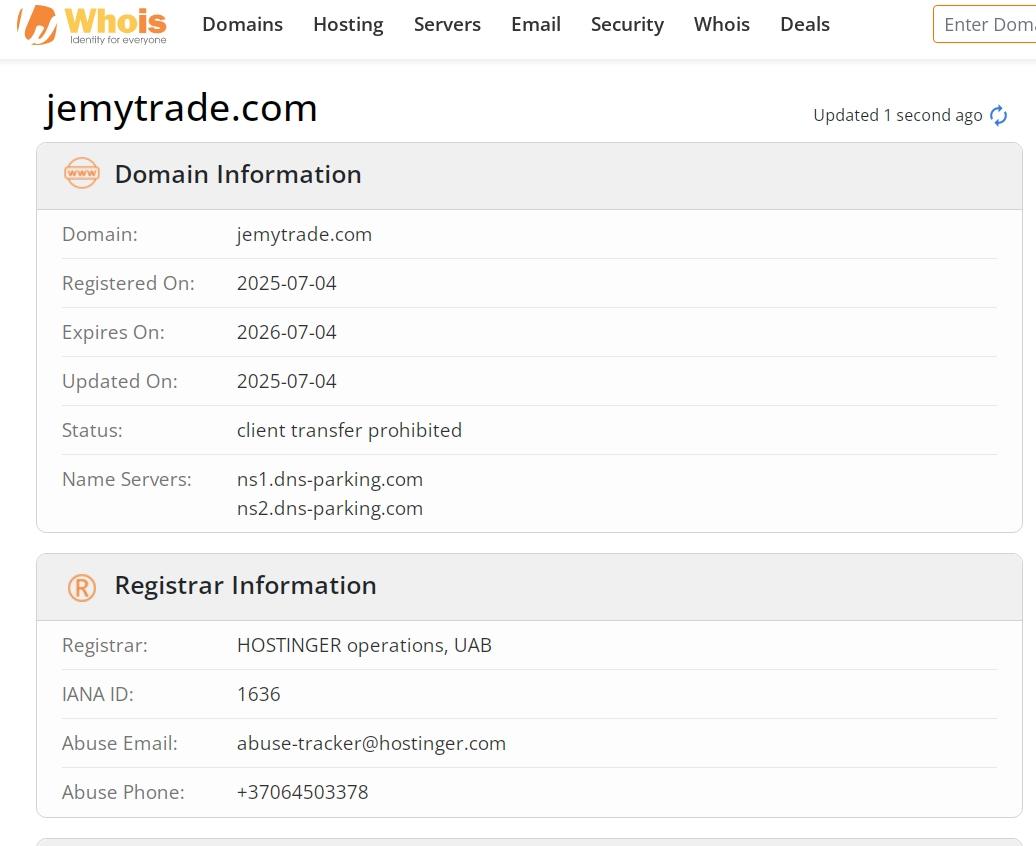The width and height of the screenshot is (1036, 846).
Task: Click the Registered On: label
Action: pyautogui.click(x=128, y=283)
